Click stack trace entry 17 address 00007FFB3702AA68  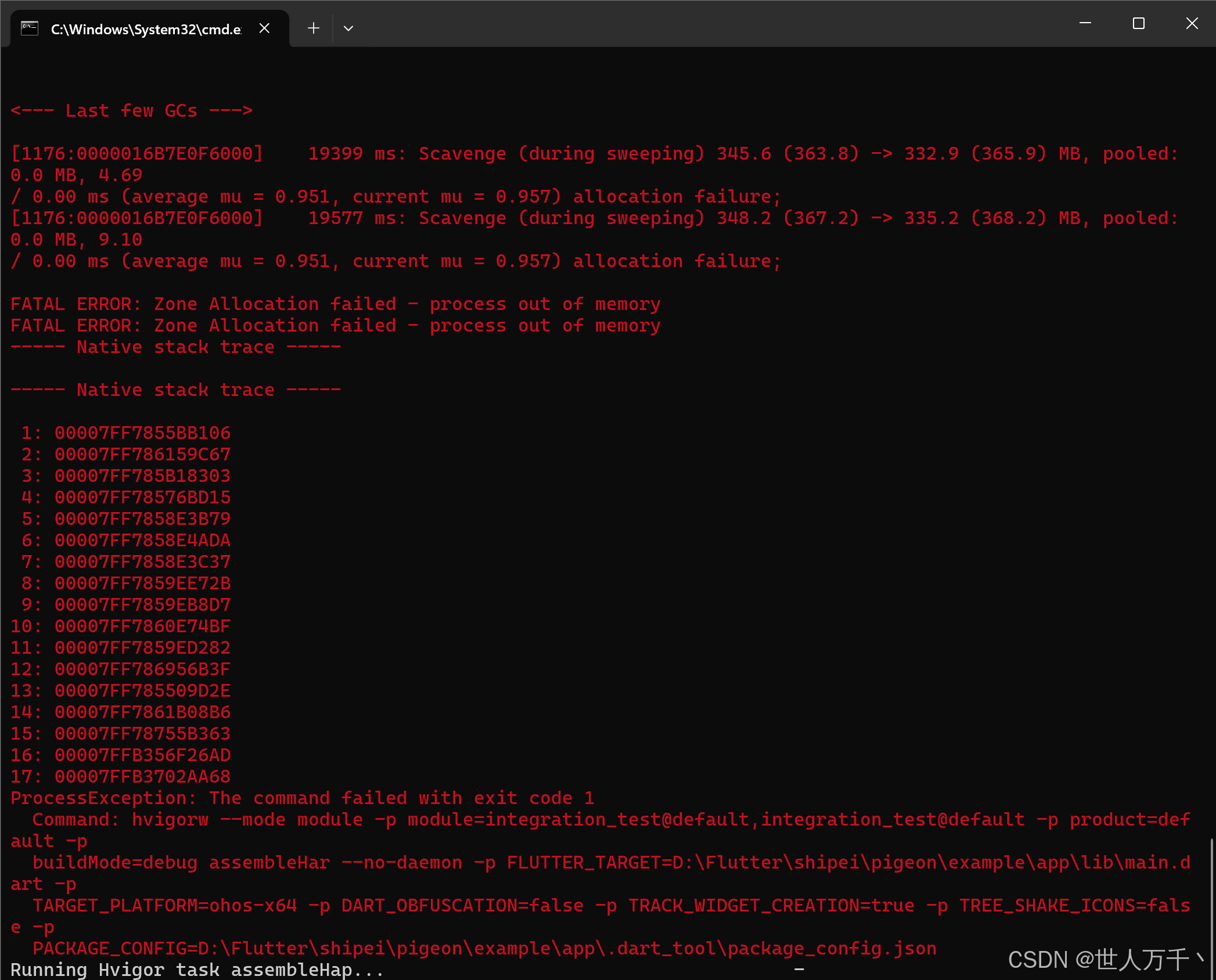coord(142,776)
